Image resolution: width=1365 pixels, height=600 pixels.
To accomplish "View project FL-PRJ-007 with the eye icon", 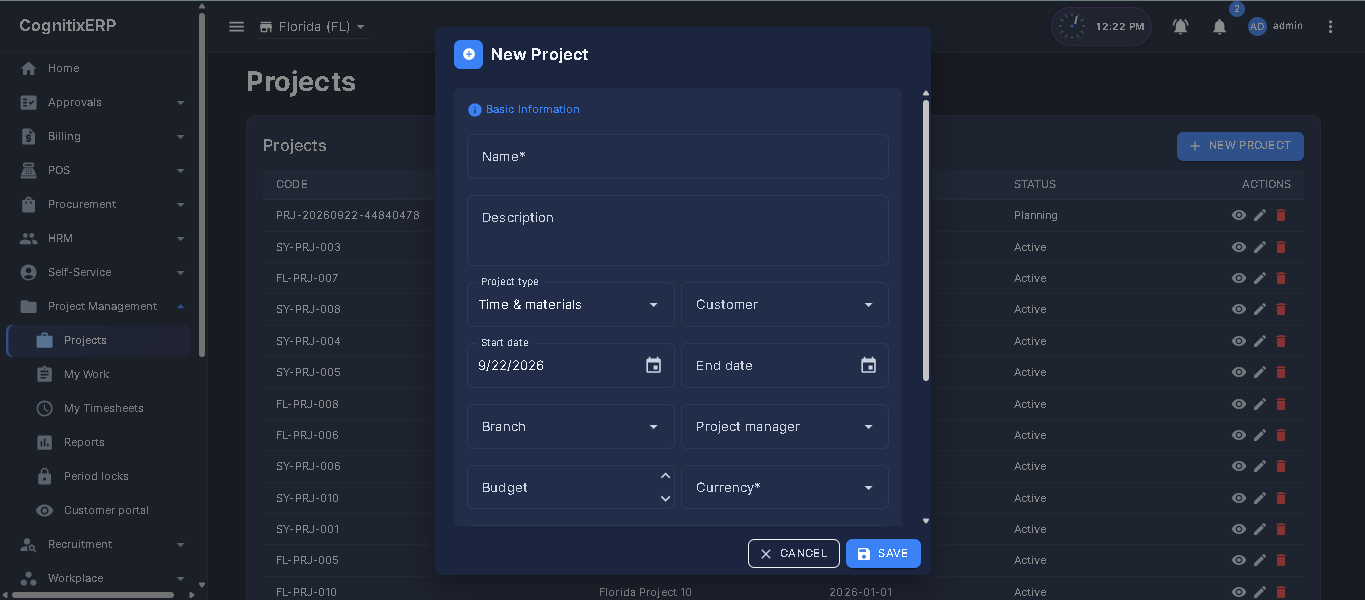I will click(1239, 278).
